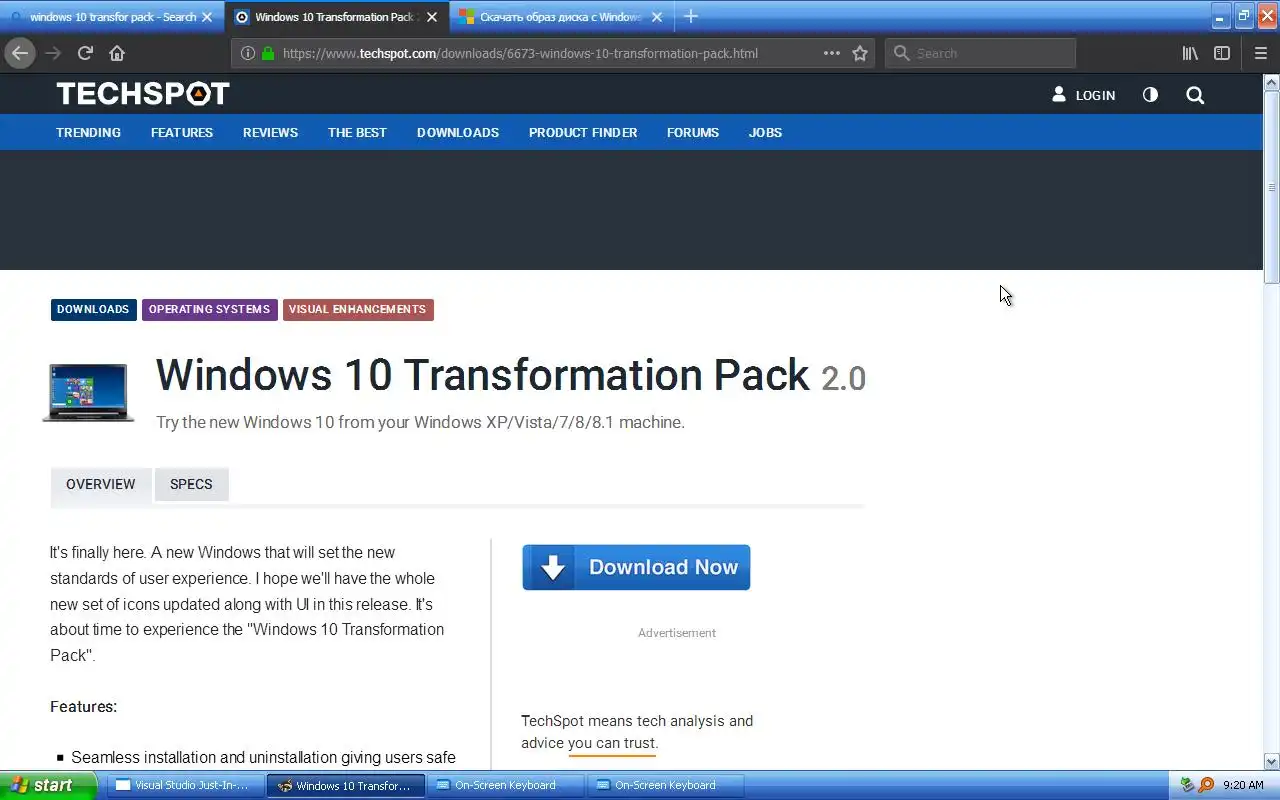Click the Windows 10 laptop product thumbnail
This screenshot has width=1280, height=800.
(x=88, y=392)
